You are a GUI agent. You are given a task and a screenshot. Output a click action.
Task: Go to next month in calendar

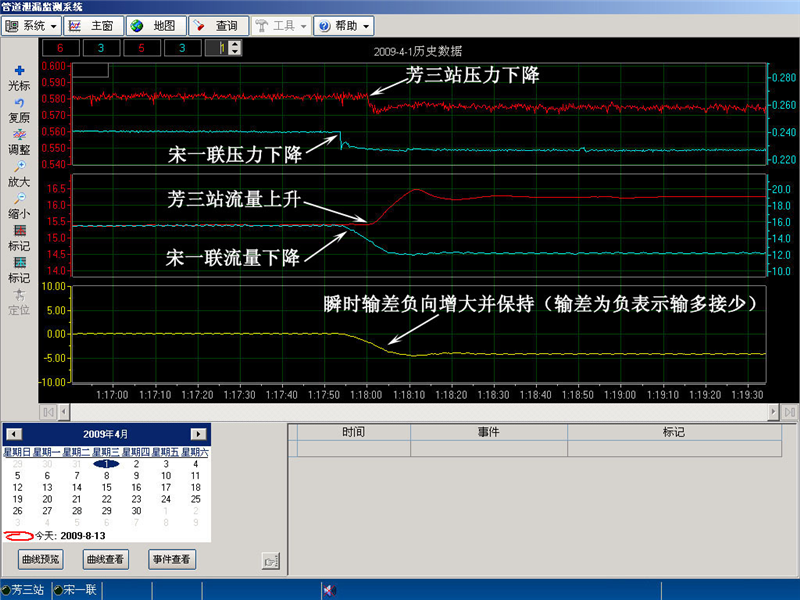[199, 434]
